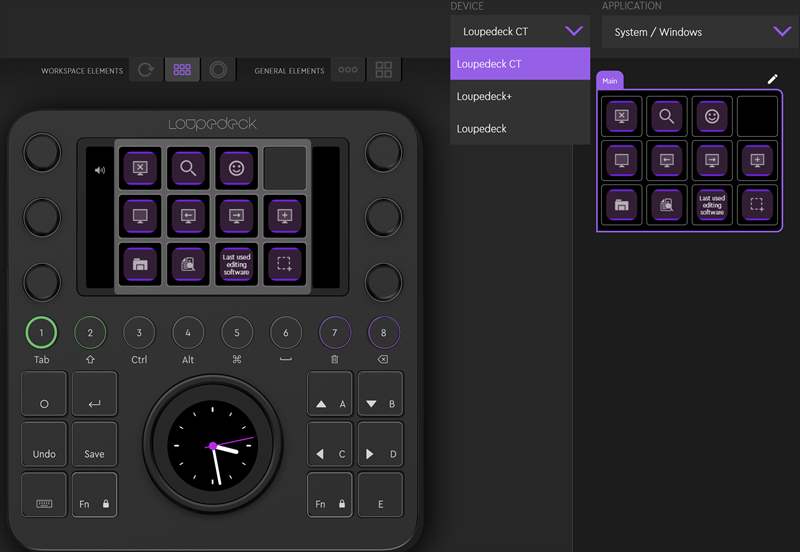Click the smiley emoji icon on device touchscreen
The height and width of the screenshot is (552, 800).
tap(236, 168)
